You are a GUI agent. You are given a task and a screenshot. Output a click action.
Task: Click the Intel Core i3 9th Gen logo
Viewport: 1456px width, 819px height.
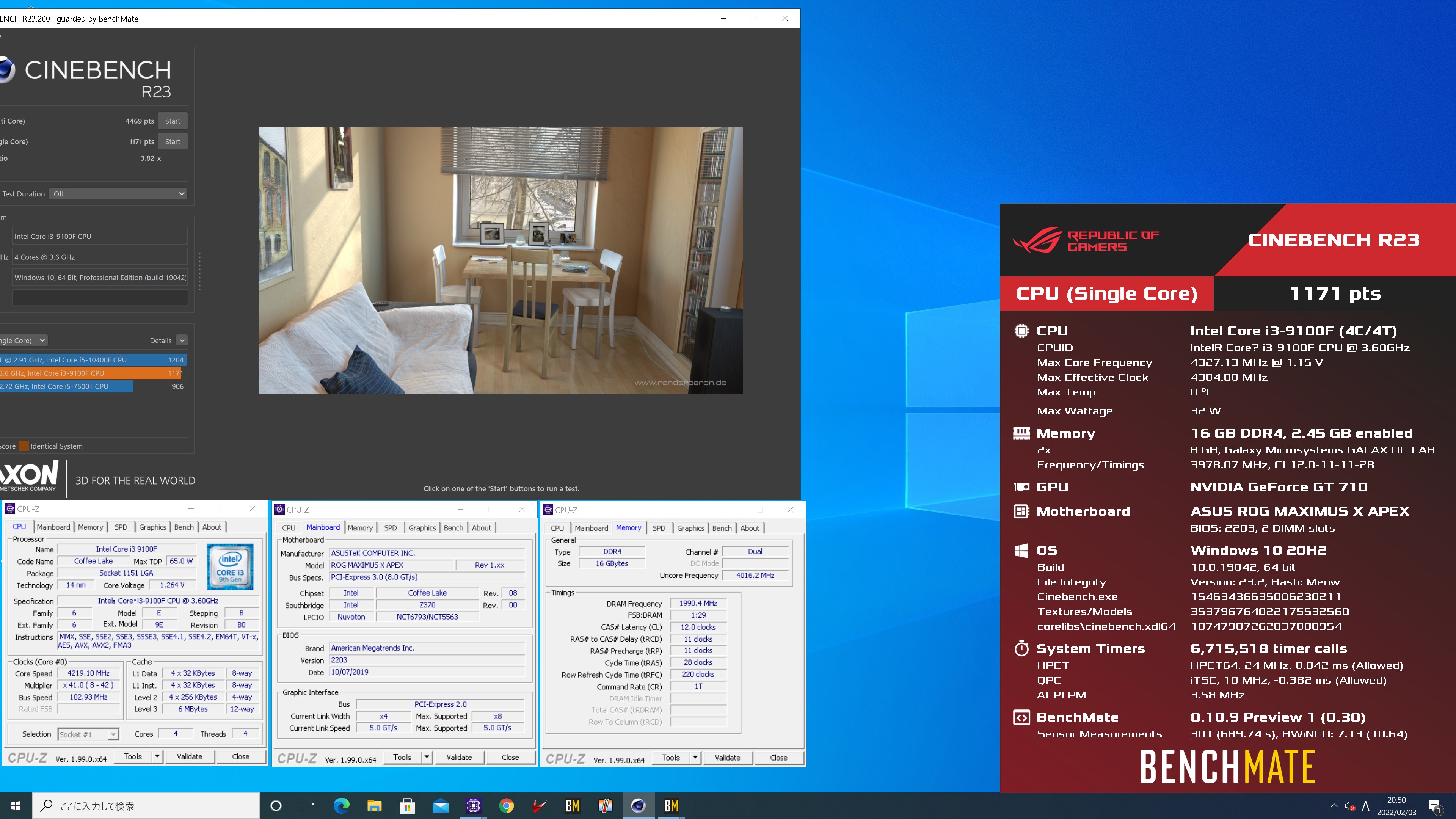point(230,567)
